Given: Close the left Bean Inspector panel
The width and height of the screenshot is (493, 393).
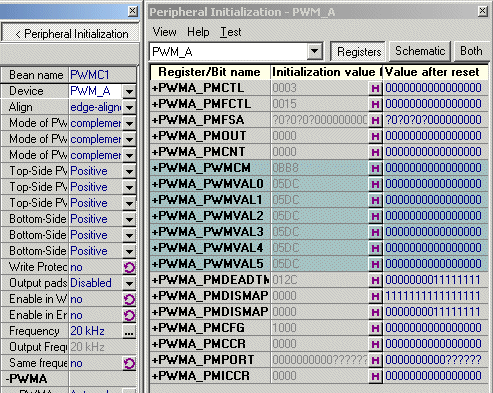Looking at the screenshot, I should [x=132, y=11].
